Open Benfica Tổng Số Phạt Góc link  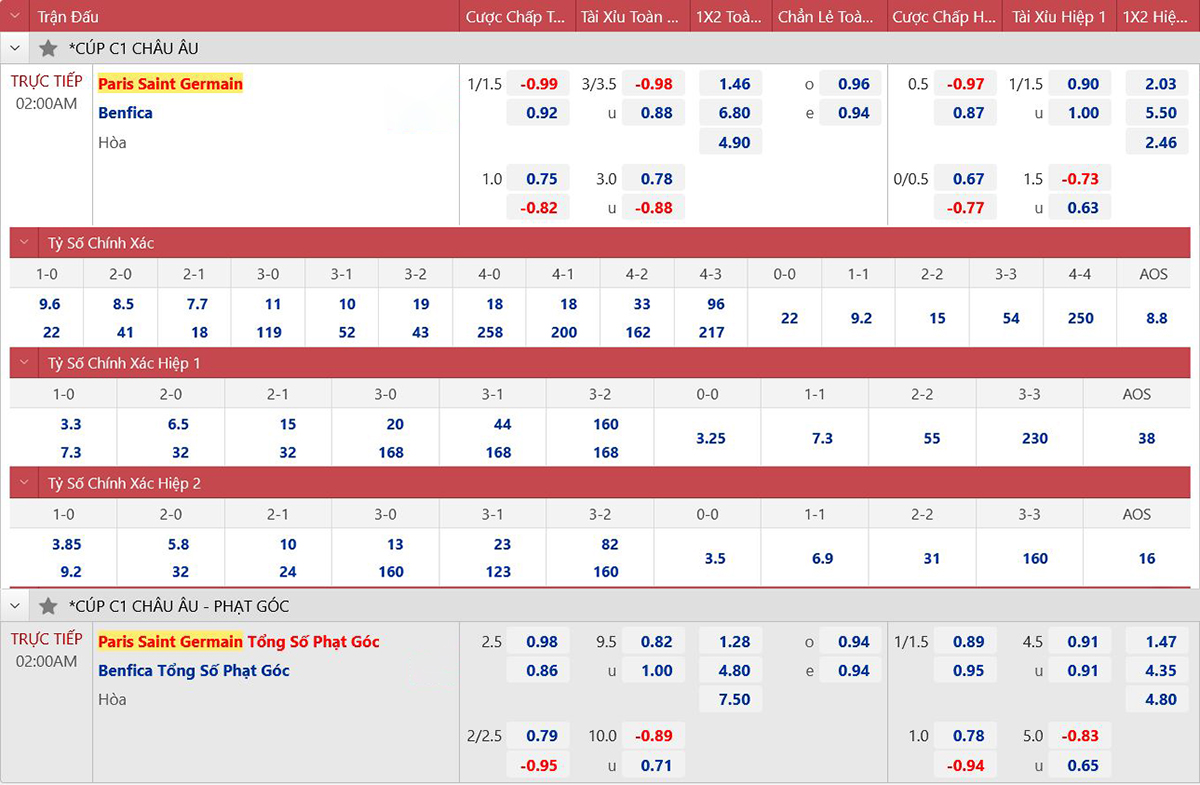193,670
